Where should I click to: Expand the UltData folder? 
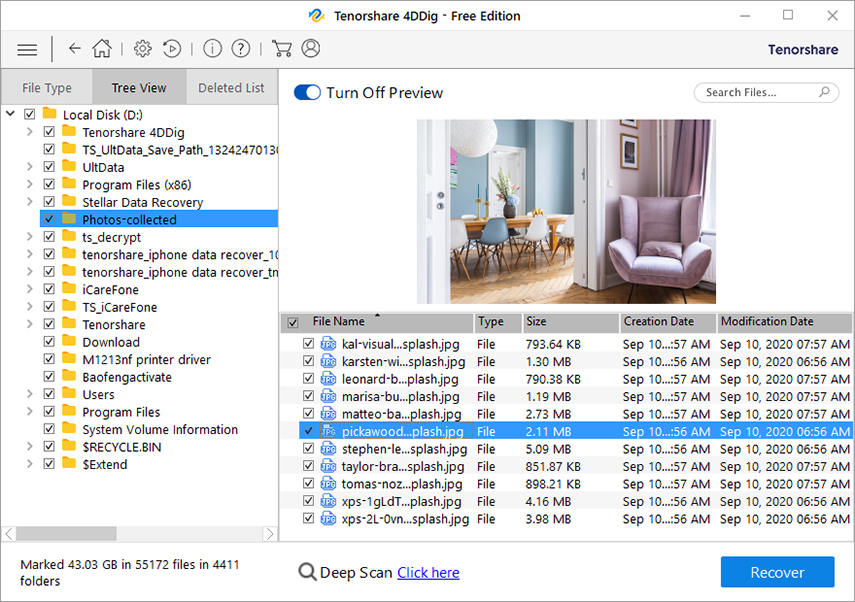coord(32,167)
